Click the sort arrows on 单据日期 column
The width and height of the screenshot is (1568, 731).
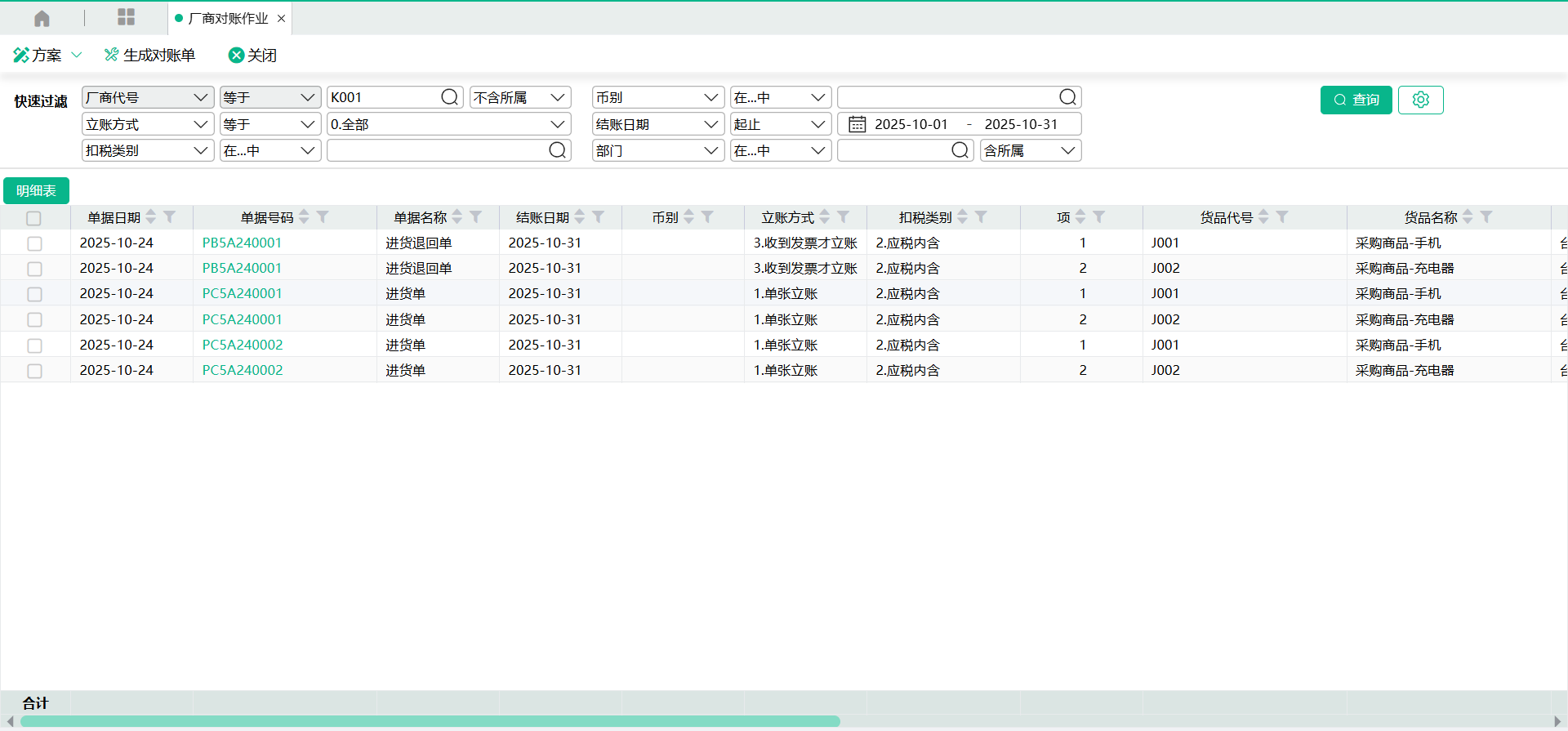point(151,217)
